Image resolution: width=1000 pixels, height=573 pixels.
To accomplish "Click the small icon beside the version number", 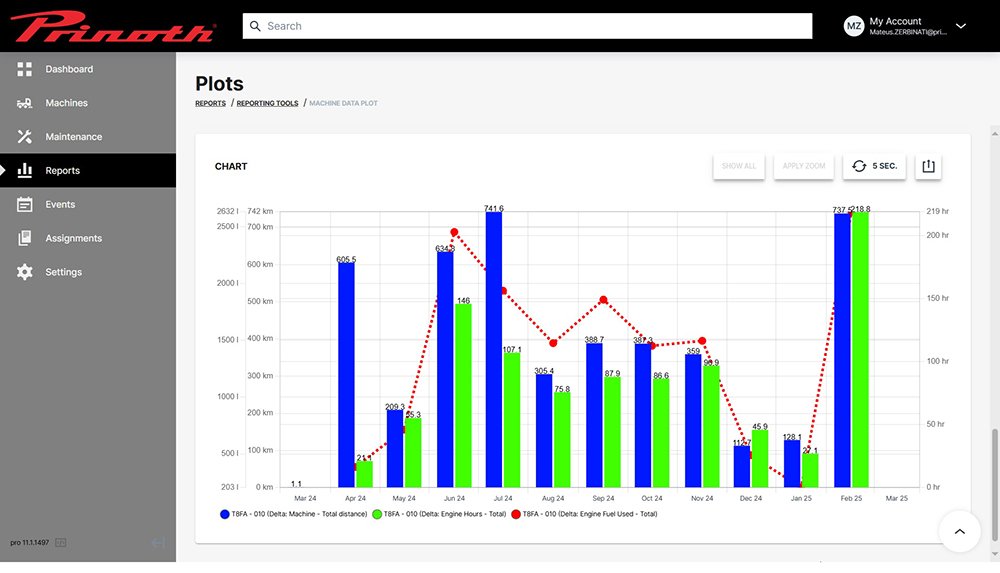I will [x=60, y=542].
